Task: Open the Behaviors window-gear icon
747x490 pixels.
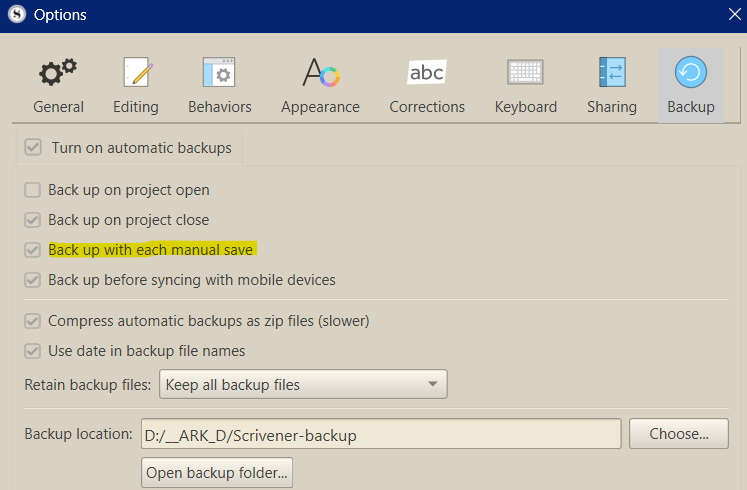Action: 219,74
